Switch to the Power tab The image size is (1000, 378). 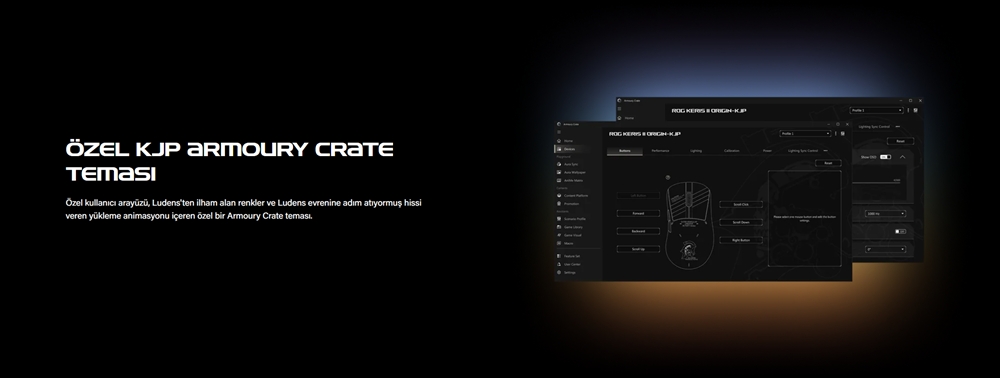click(767, 151)
